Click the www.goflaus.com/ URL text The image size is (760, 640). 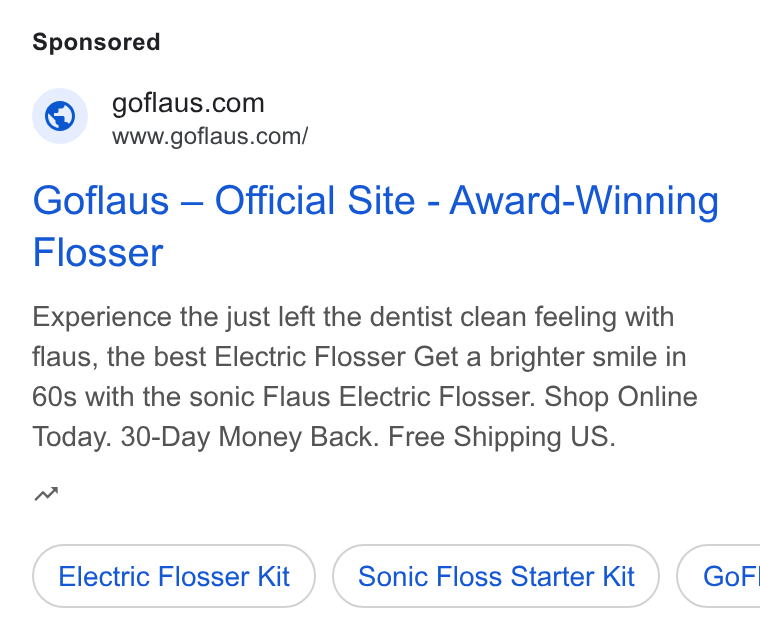pyautogui.click(x=210, y=136)
